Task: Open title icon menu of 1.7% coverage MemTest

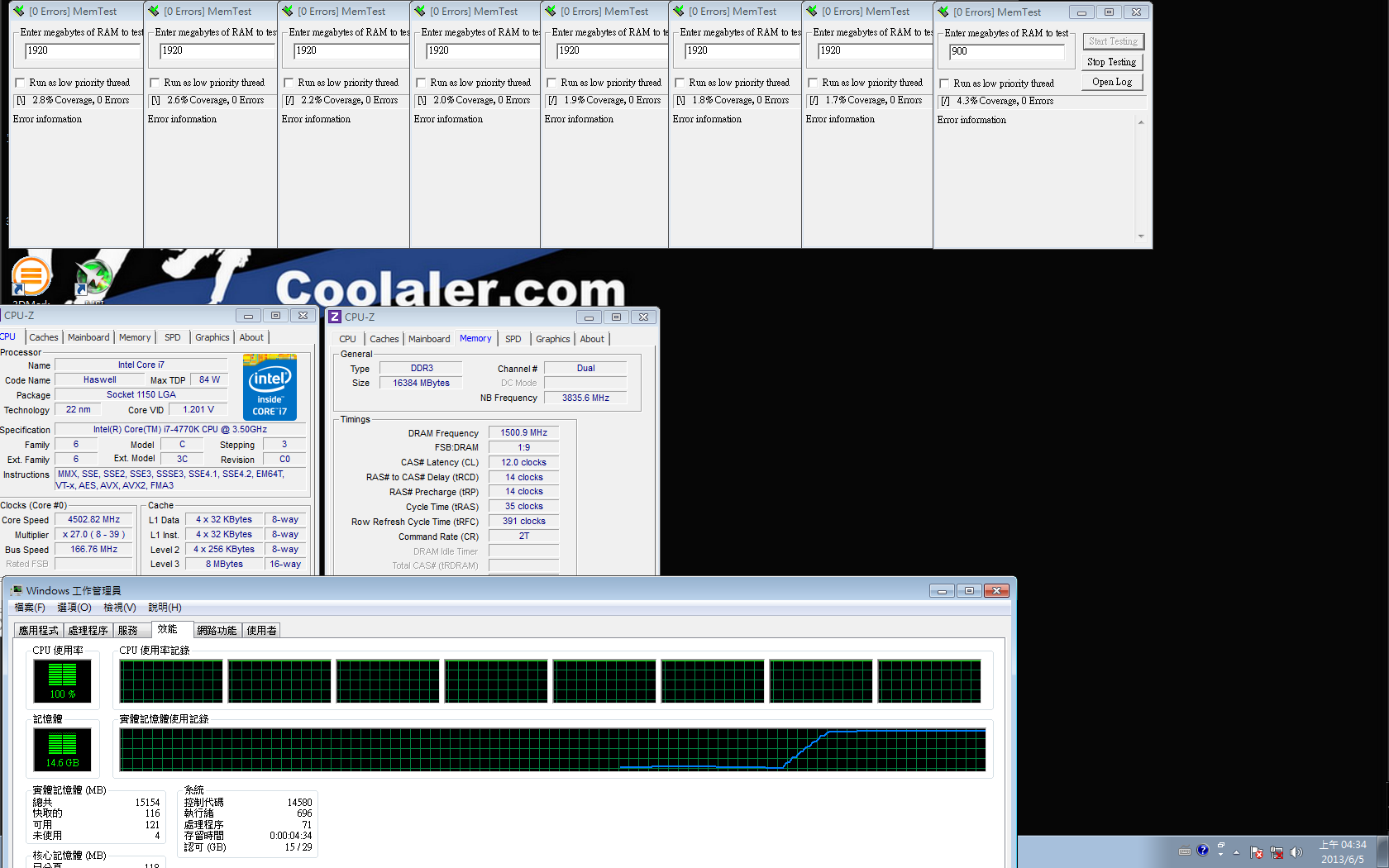Action: coord(812,12)
